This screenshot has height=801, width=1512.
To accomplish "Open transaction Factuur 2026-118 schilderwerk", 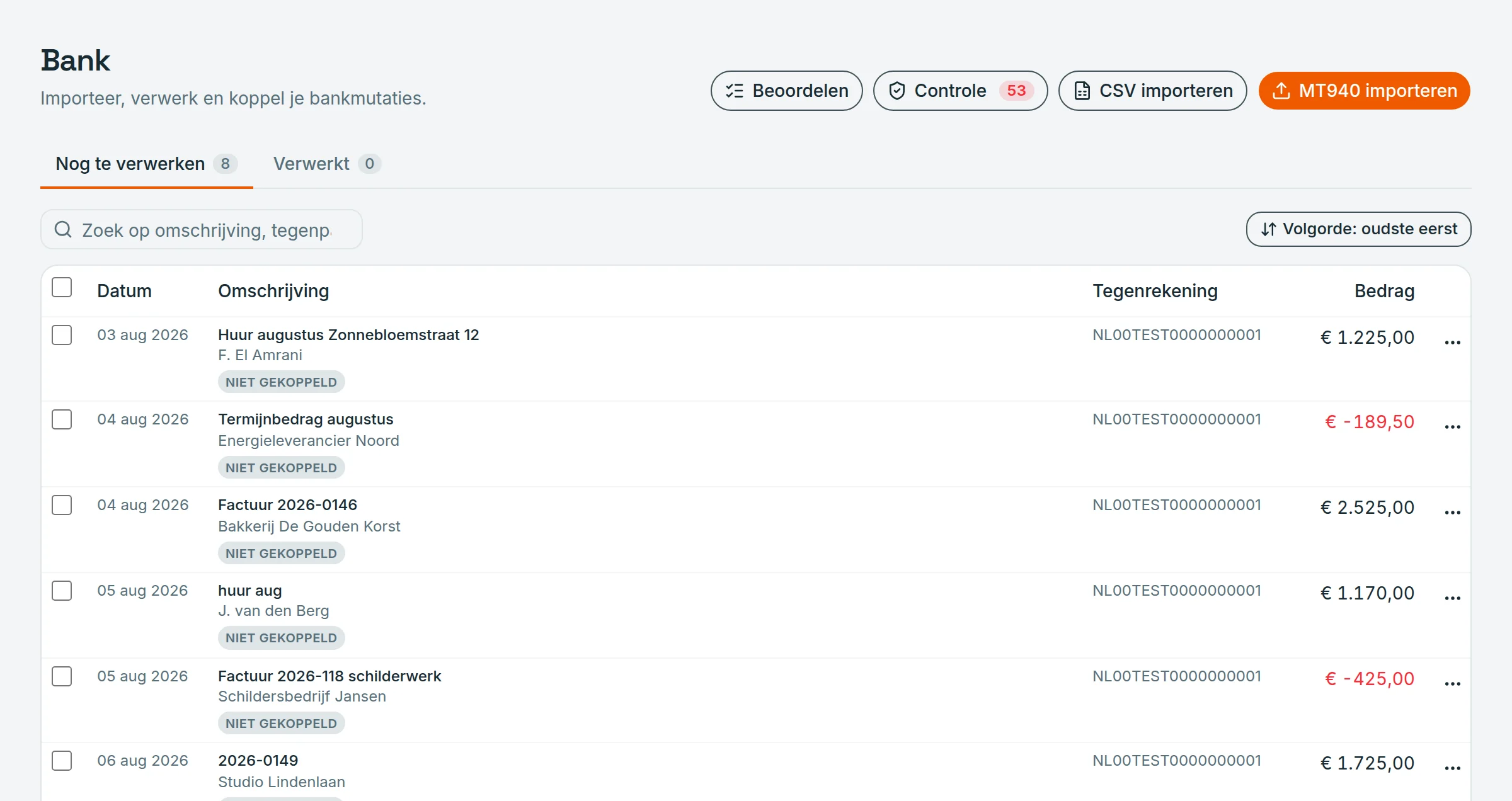I will pyautogui.click(x=329, y=676).
